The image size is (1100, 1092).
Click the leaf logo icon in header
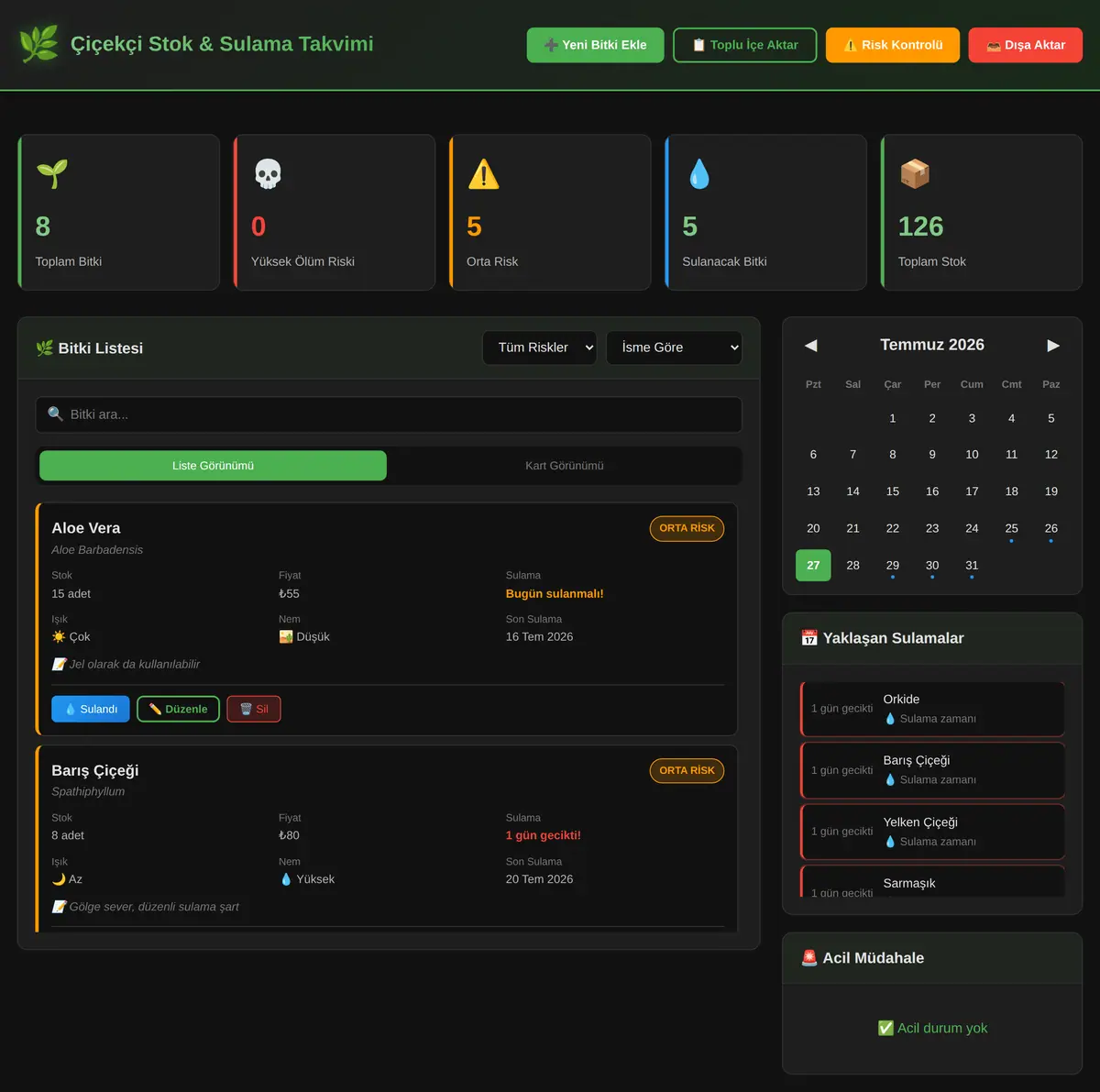click(x=38, y=44)
